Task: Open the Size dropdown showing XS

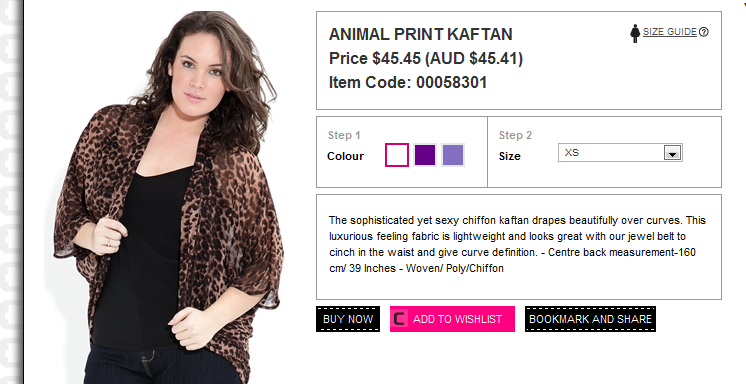Action: click(620, 153)
